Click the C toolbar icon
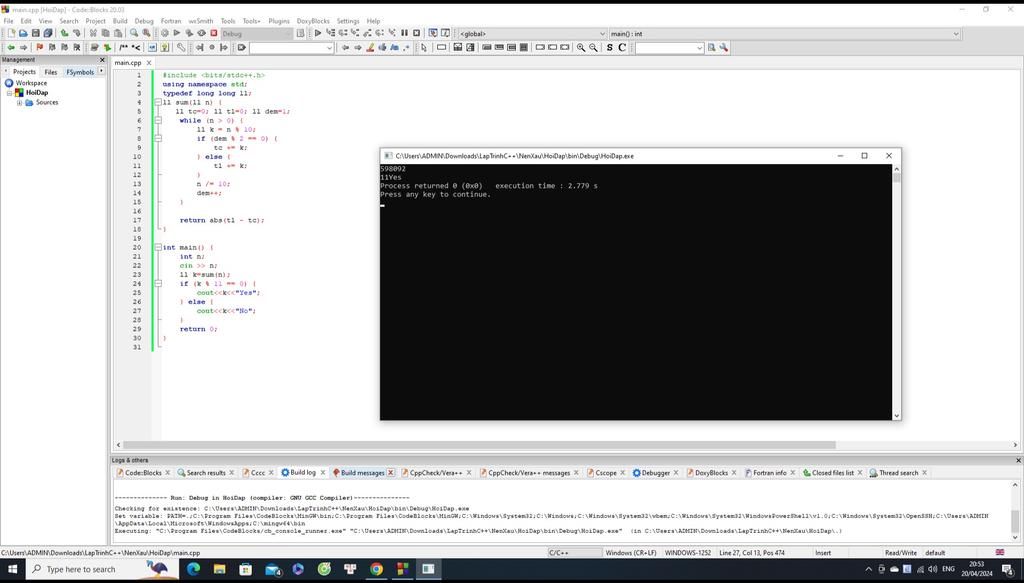This screenshot has height=583, width=1024. click(622, 48)
